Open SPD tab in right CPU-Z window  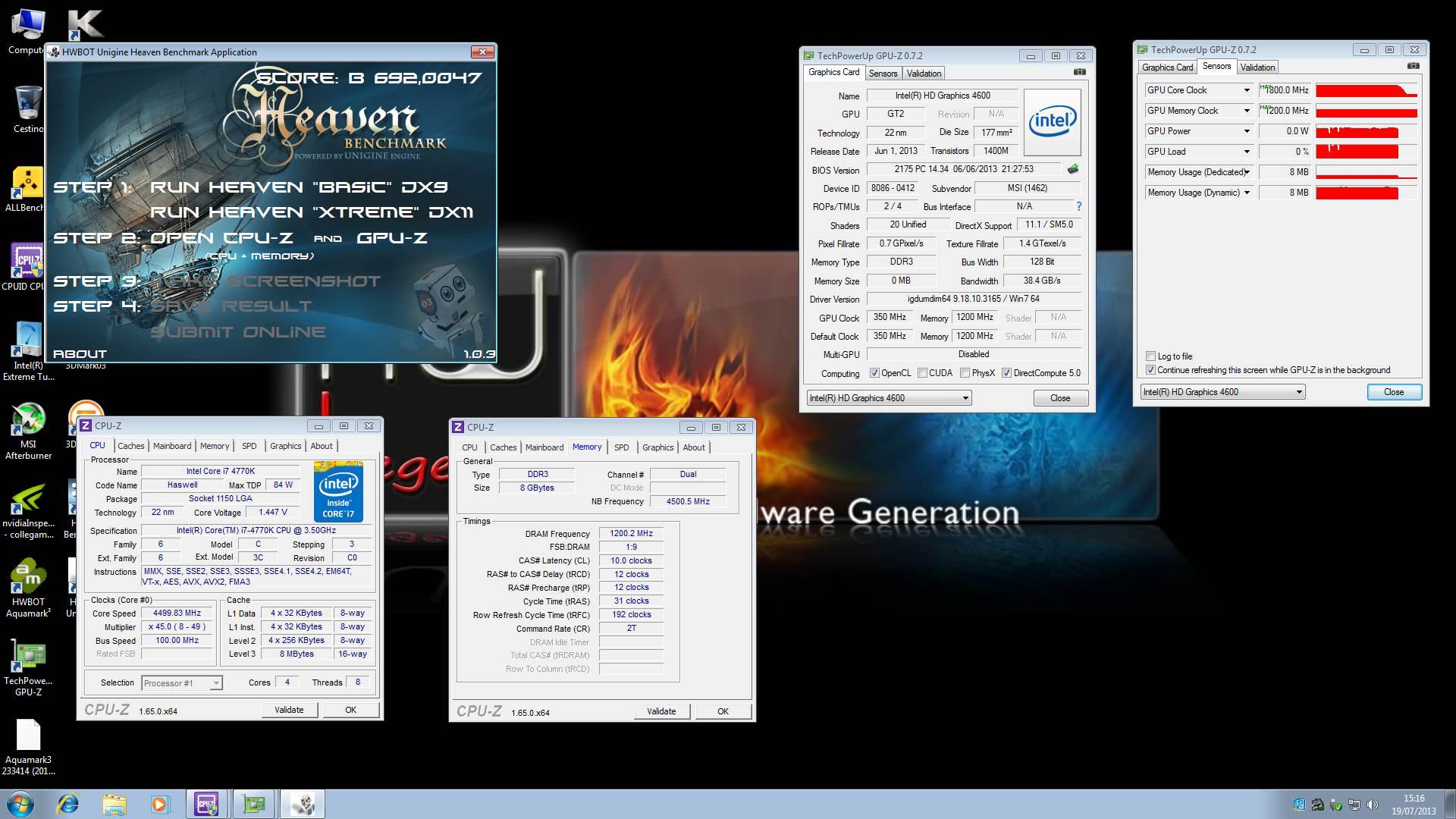pyautogui.click(x=621, y=447)
